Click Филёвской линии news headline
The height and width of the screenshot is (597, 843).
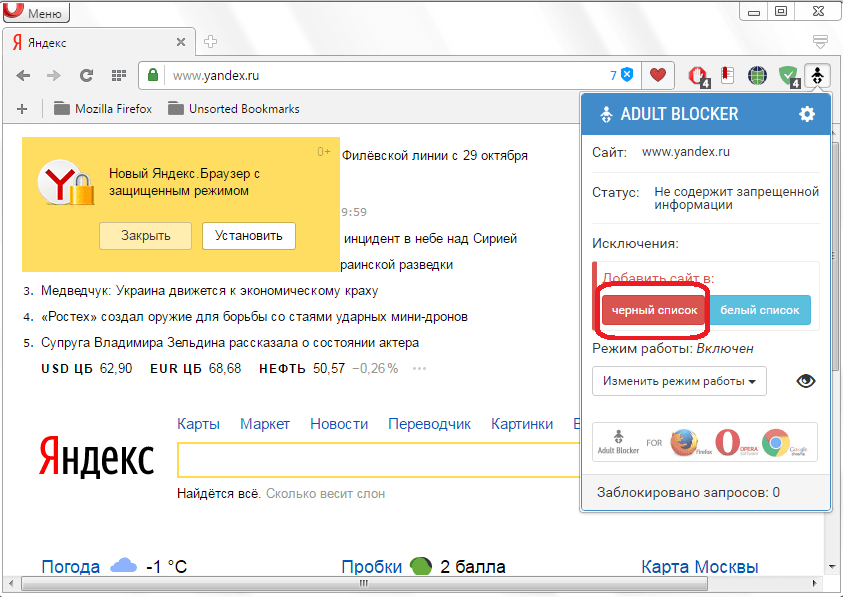[434, 156]
